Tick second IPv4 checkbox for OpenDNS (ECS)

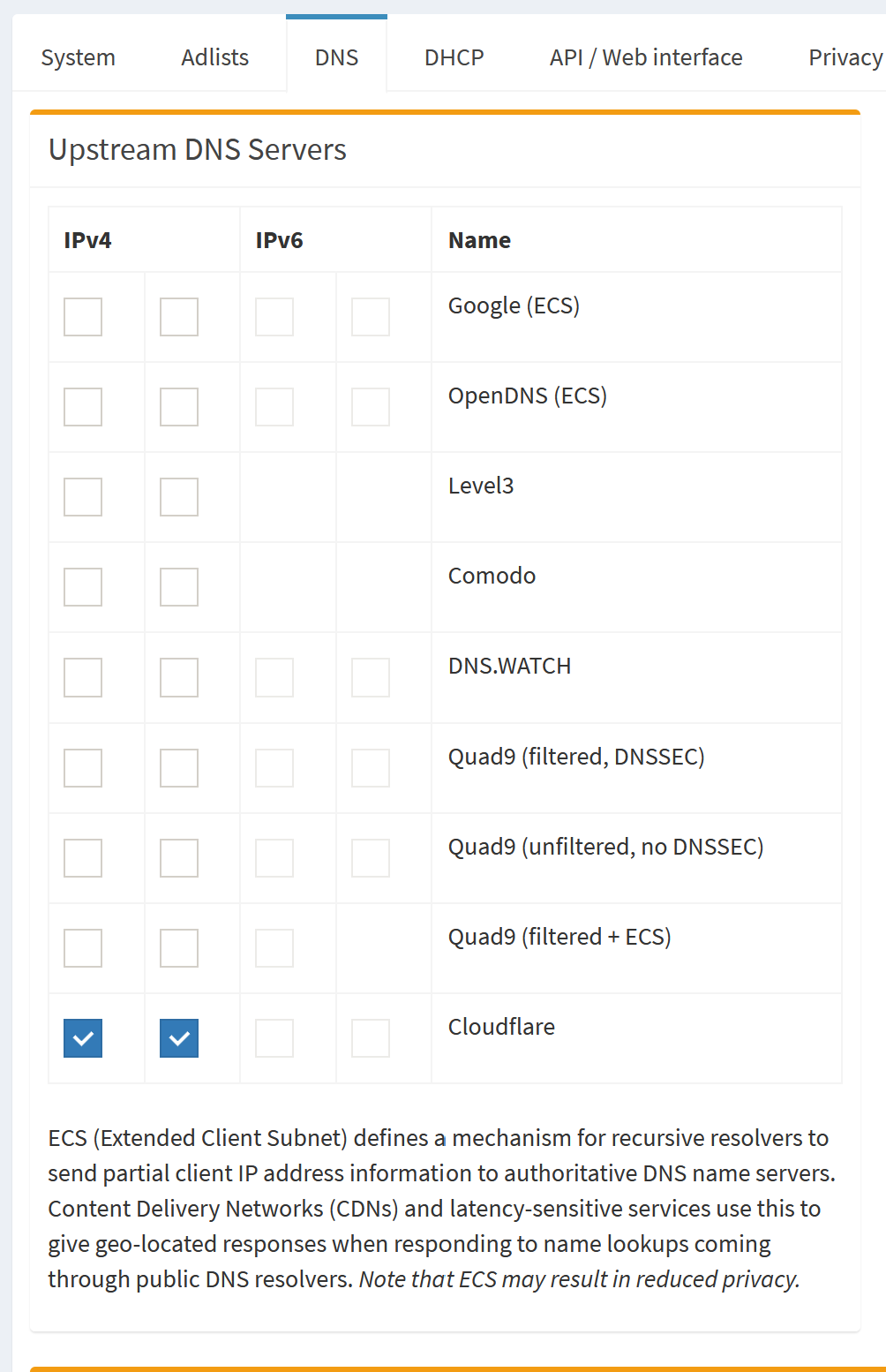point(179,407)
